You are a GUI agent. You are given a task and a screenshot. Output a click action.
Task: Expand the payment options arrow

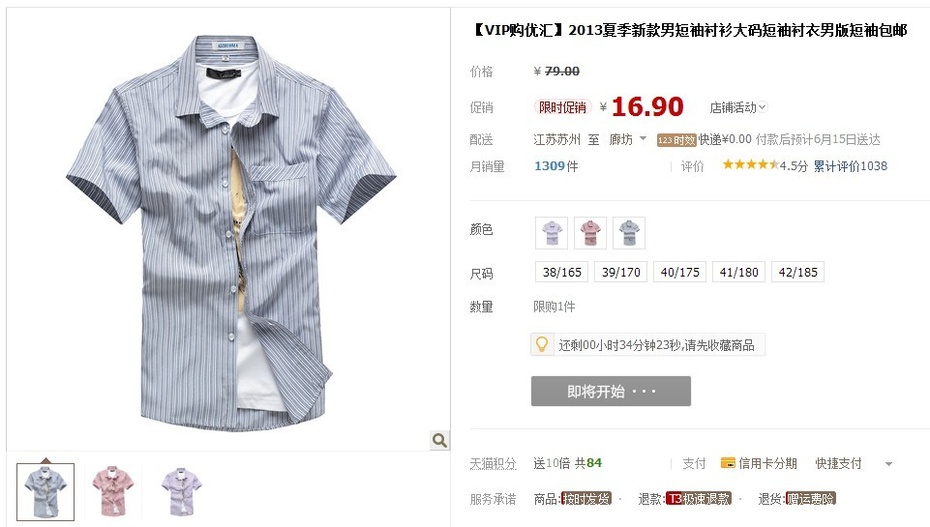coord(888,464)
